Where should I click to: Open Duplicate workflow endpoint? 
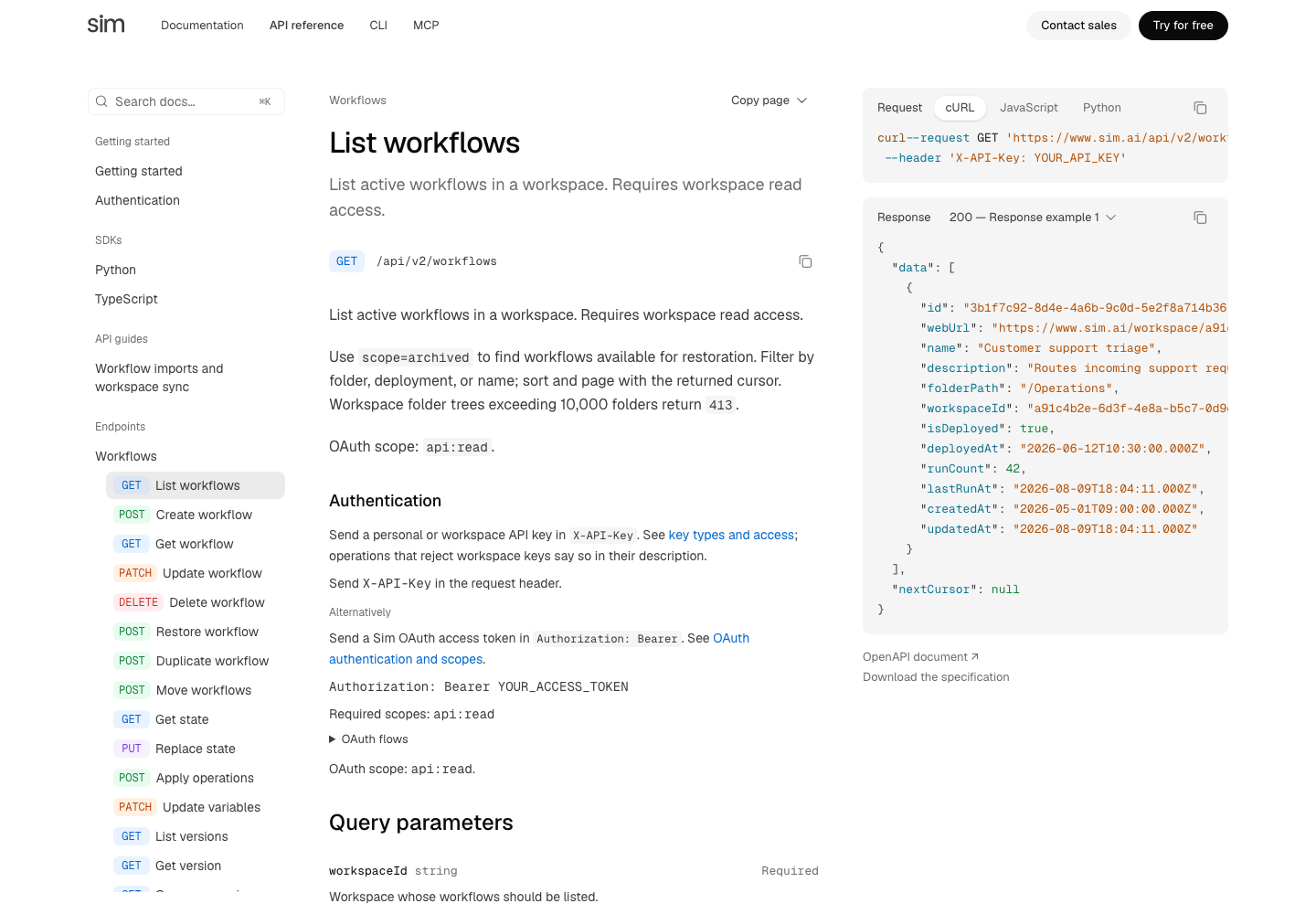coord(196,661)
